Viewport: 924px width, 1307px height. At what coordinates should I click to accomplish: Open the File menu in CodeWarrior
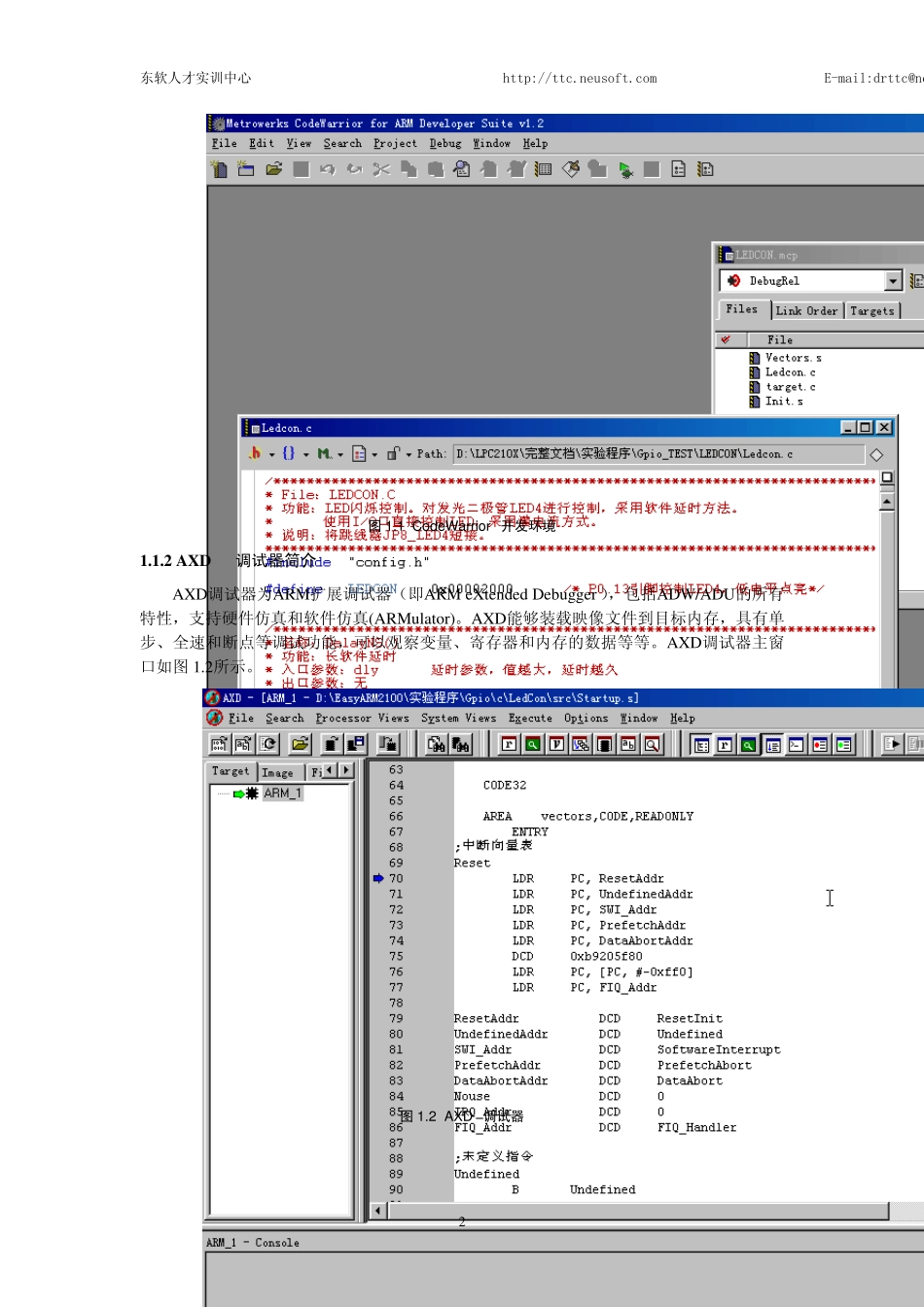[x=225, y=143]
